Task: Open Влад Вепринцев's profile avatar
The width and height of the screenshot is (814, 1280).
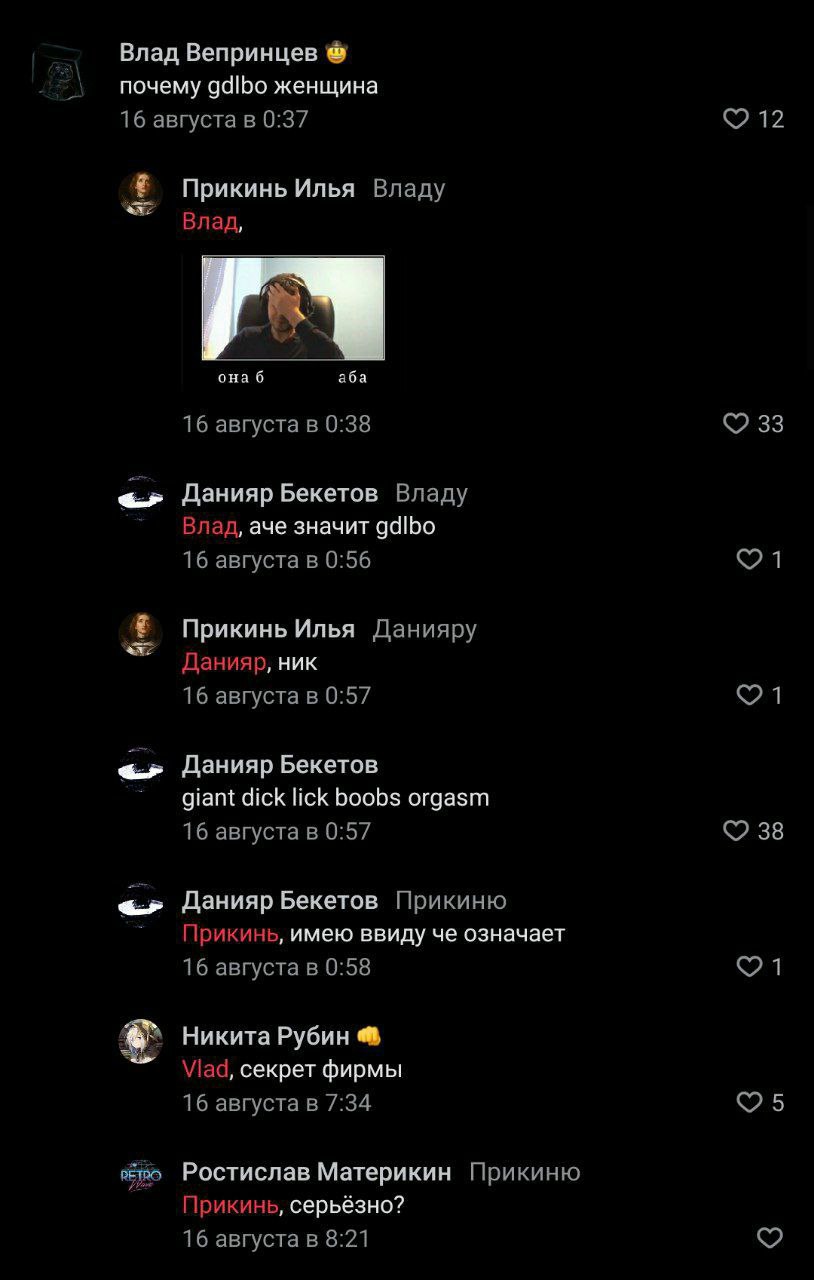Action: tap(57, 73)
